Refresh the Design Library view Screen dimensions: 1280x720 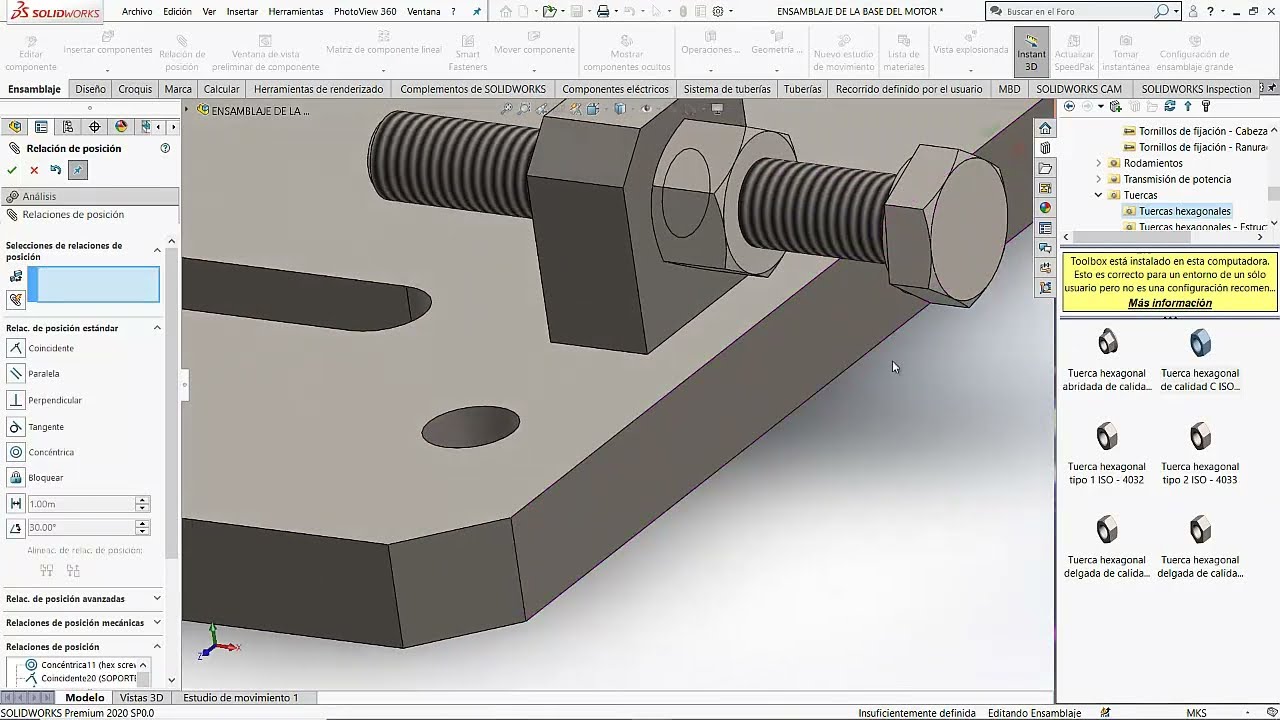(x=1170, y=106)
